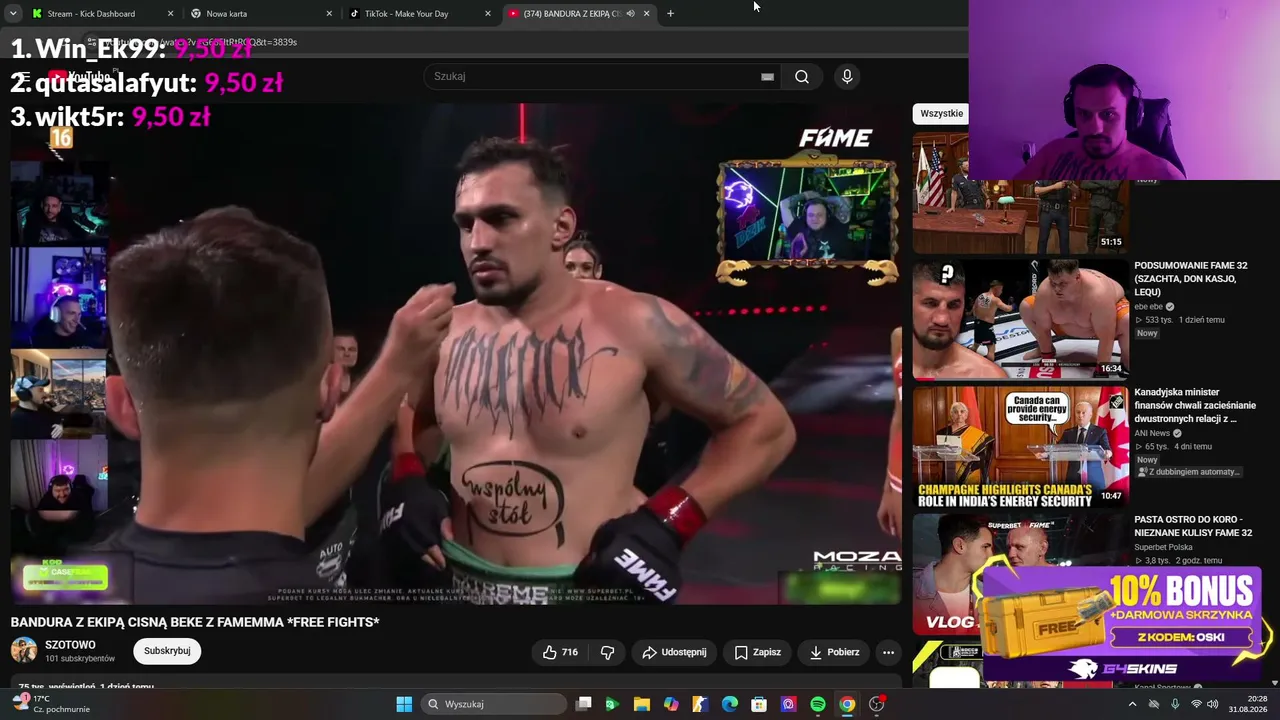Show hidden system tray icons chevron
Image resolution: width=1280 pixels, height=720 pixels.
(1132, 704)
